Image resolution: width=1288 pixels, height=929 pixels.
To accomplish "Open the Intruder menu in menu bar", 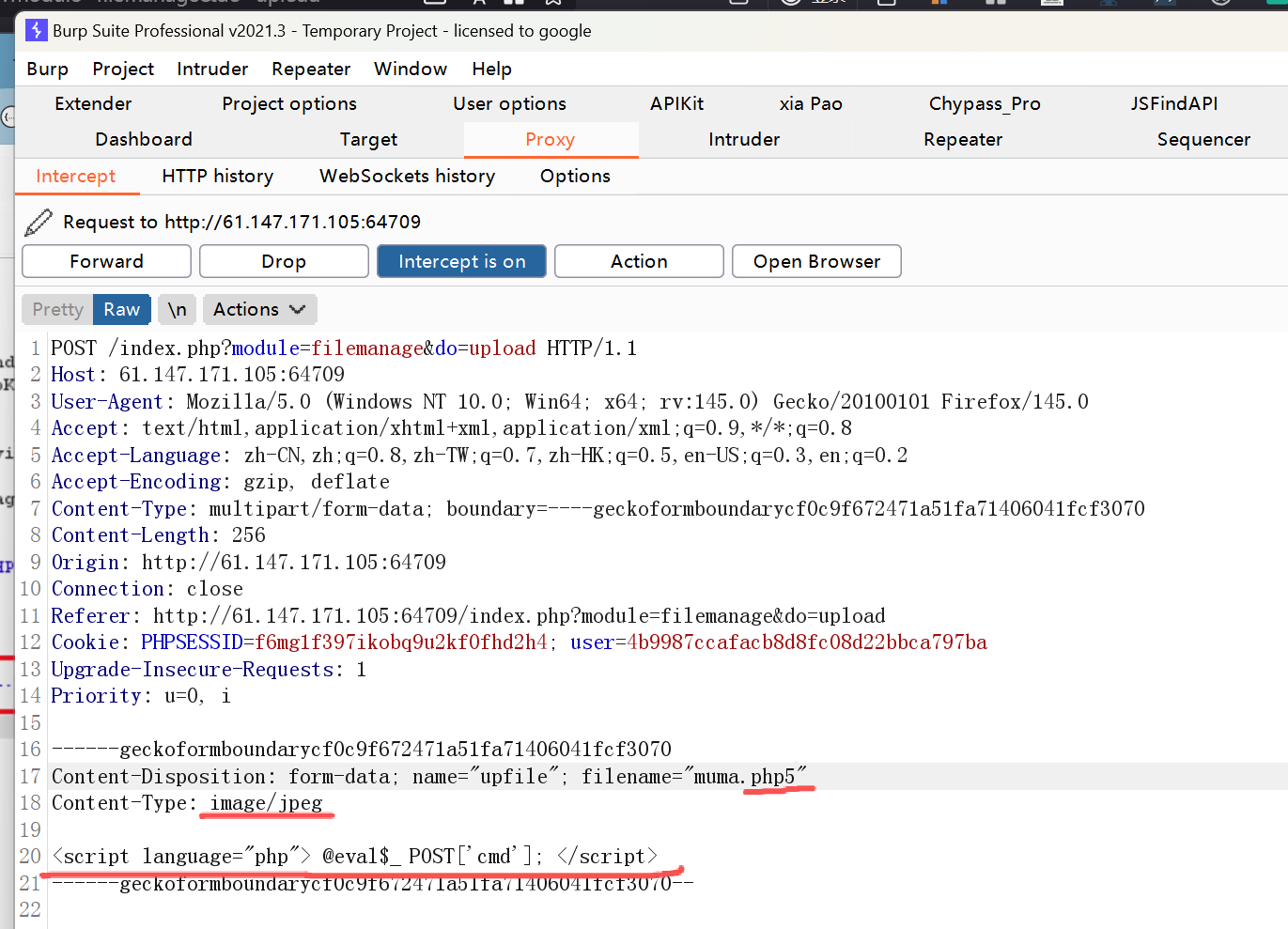I will coord(212,69).
